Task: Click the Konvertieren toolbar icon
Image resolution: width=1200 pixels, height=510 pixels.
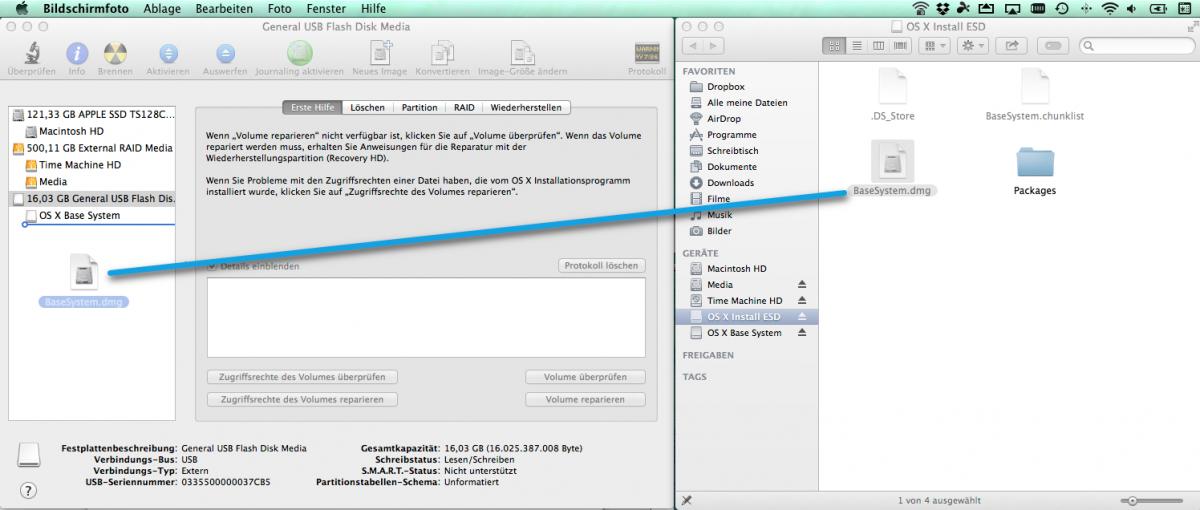Action: 442,52
